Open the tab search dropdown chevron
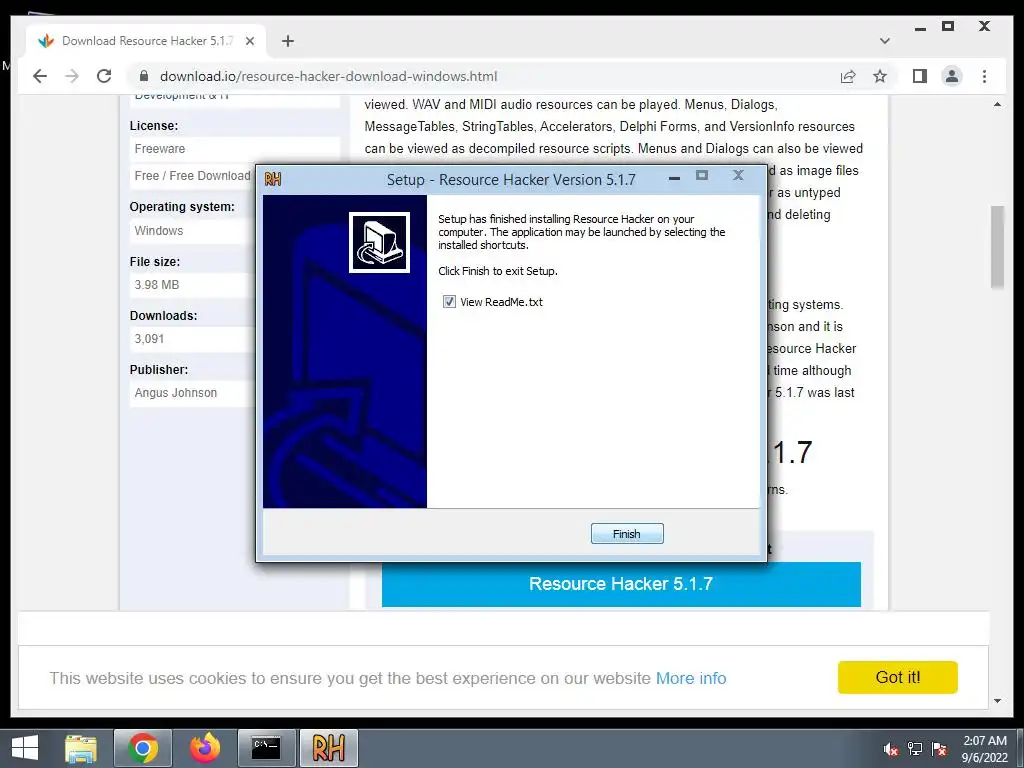The image size is (1024, 768). click(884, 40)
